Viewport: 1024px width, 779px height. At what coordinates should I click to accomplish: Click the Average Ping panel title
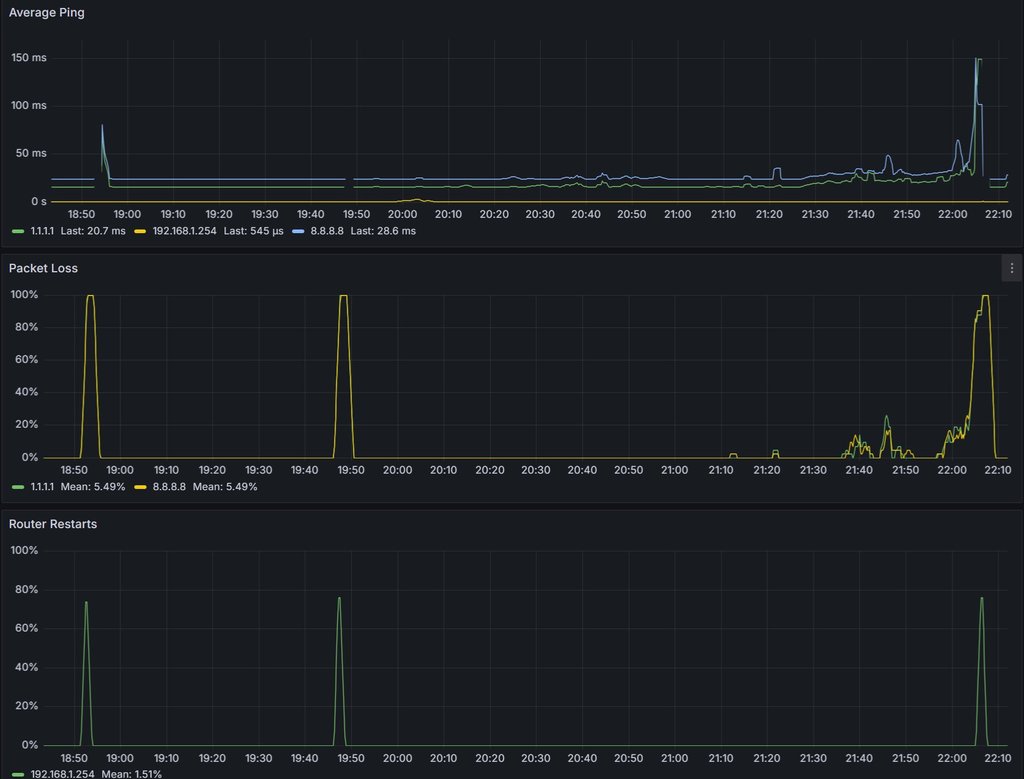[x=47, y=13]
